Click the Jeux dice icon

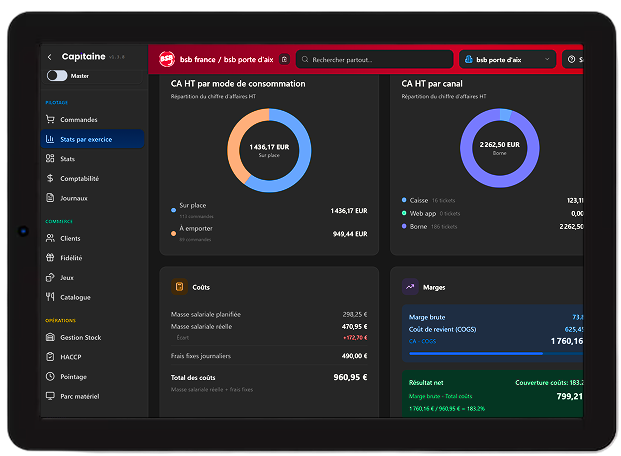click(x=50, y=277)
